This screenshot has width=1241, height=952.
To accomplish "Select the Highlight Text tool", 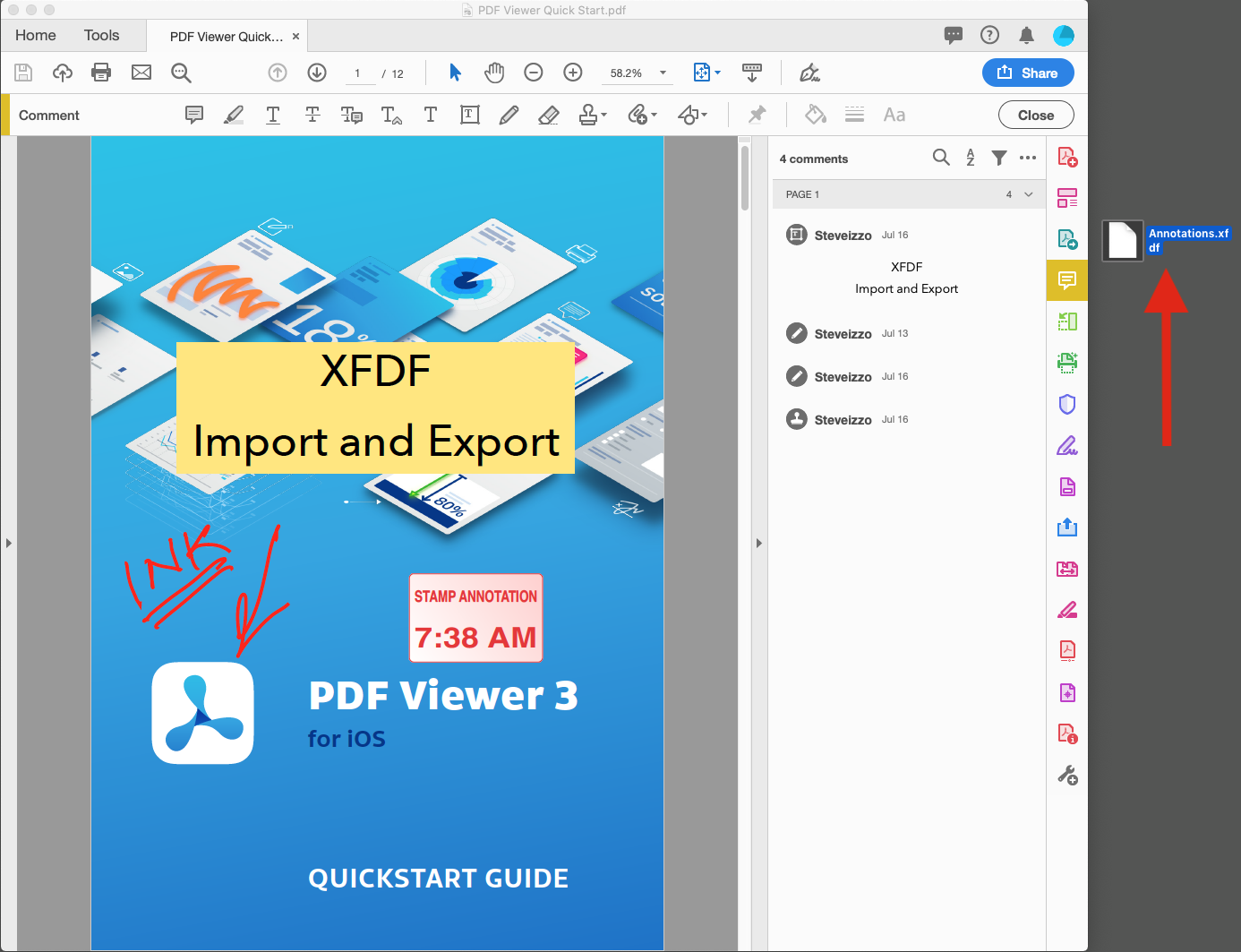I will 234,115.
